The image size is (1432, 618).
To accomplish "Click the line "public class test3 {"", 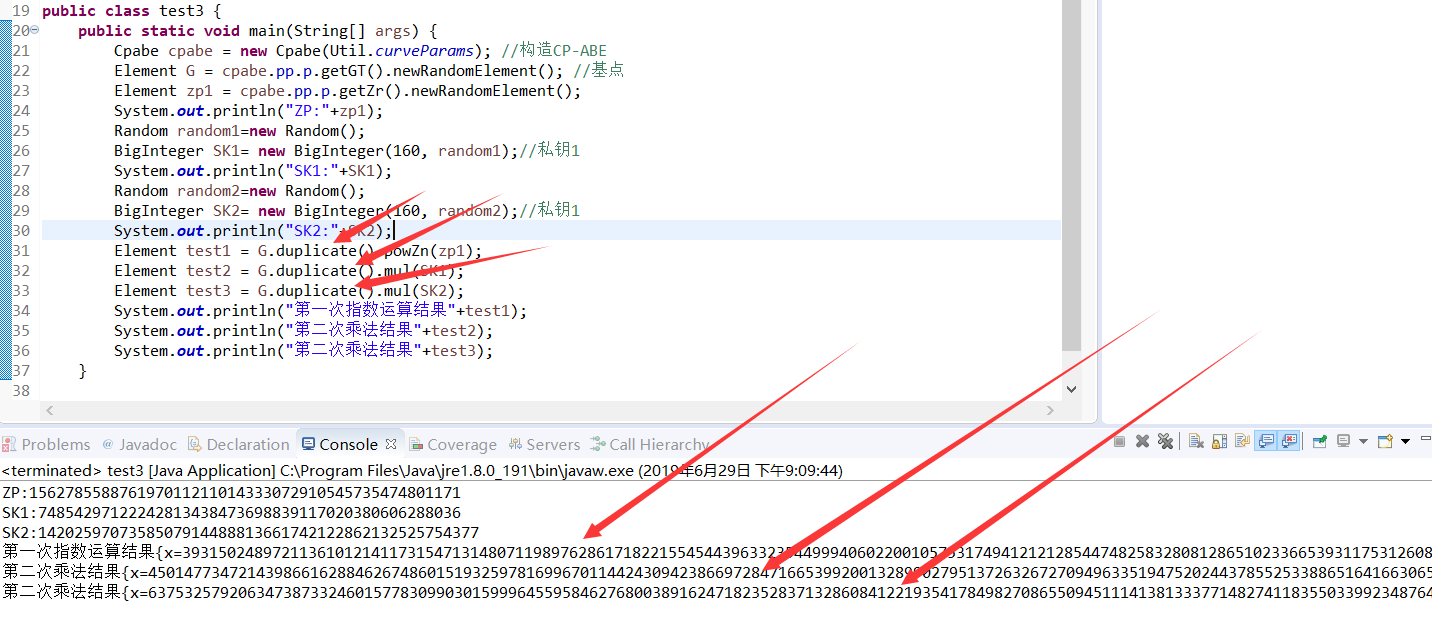I will (131, 11).
